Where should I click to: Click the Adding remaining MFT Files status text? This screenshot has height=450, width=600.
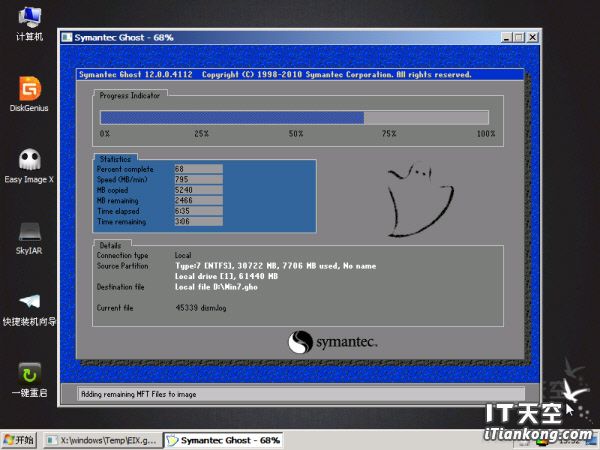click(139, 394)
